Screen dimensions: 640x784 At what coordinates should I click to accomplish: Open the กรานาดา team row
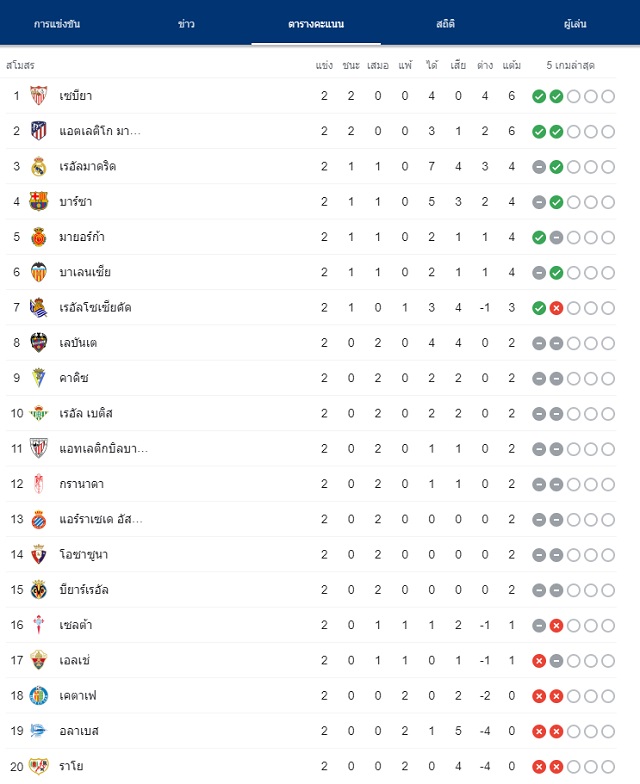point(310,484)
